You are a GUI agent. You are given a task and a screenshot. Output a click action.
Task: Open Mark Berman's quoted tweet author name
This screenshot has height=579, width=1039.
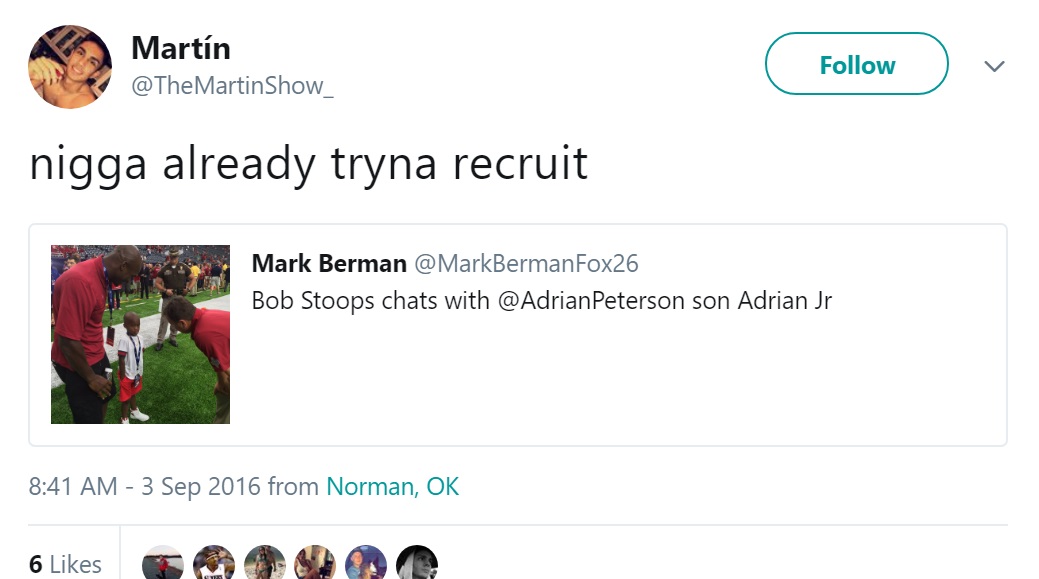click(x=329, y=263)
